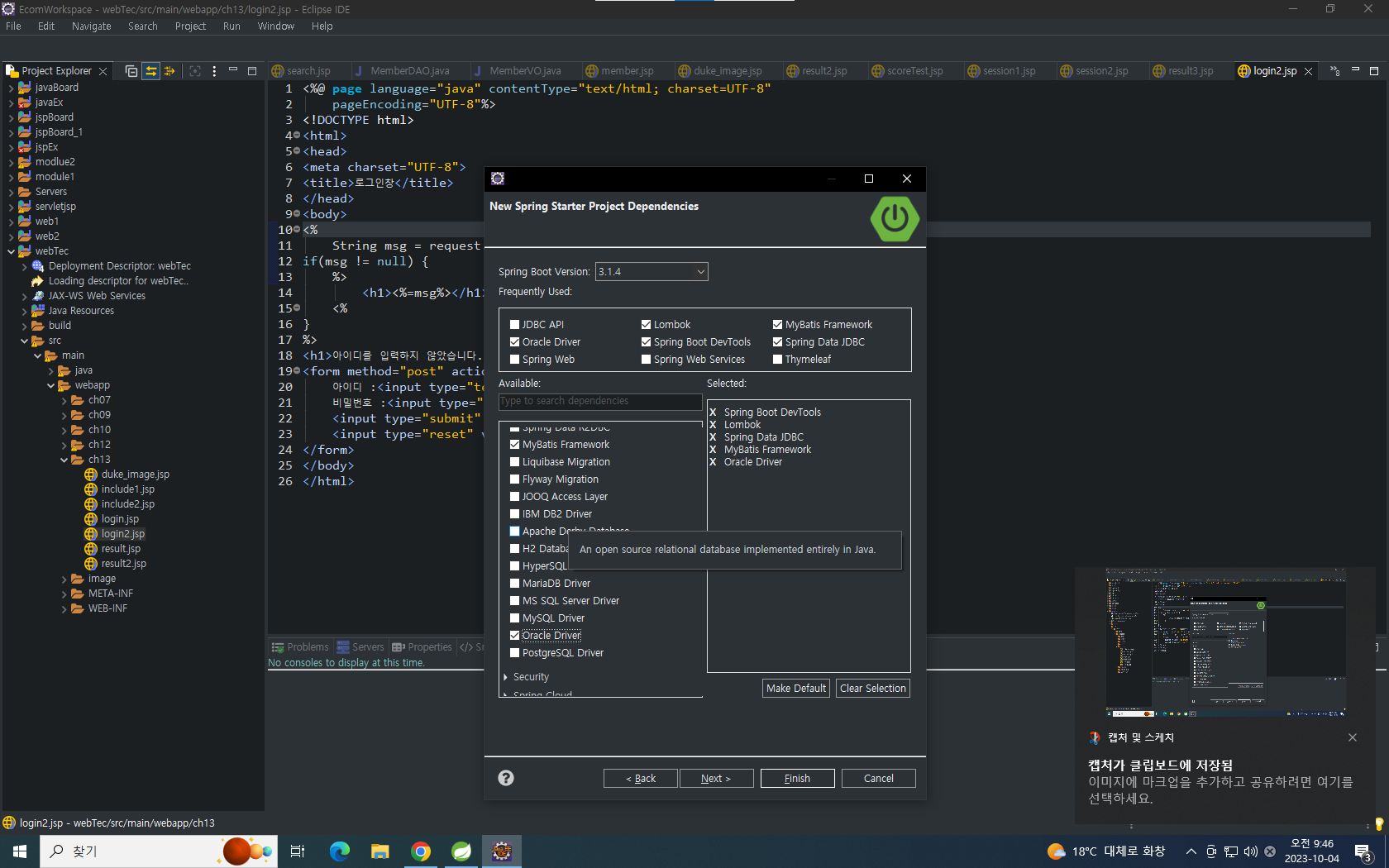Maximize the Project Explorer panel
The width and height of the screenshot is (1389, 868).
[x=252, y=71]
